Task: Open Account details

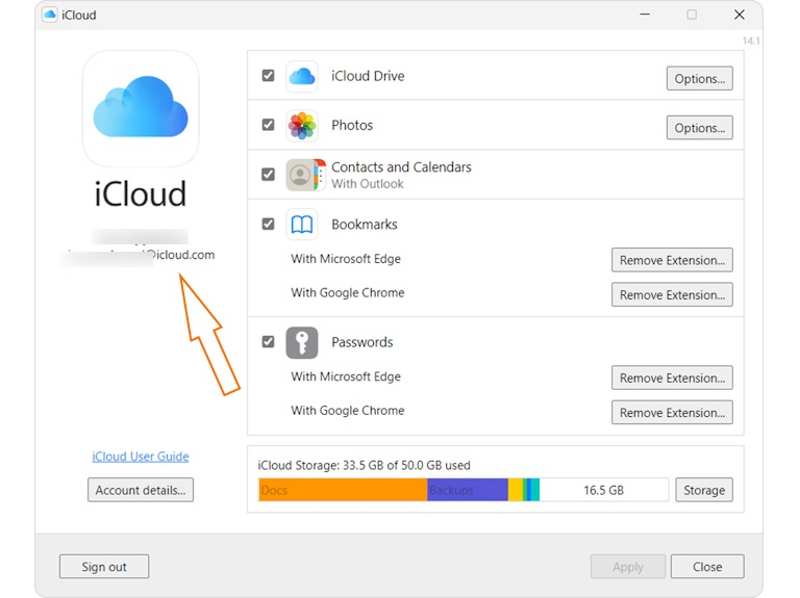Action: (x=140, y=490)
